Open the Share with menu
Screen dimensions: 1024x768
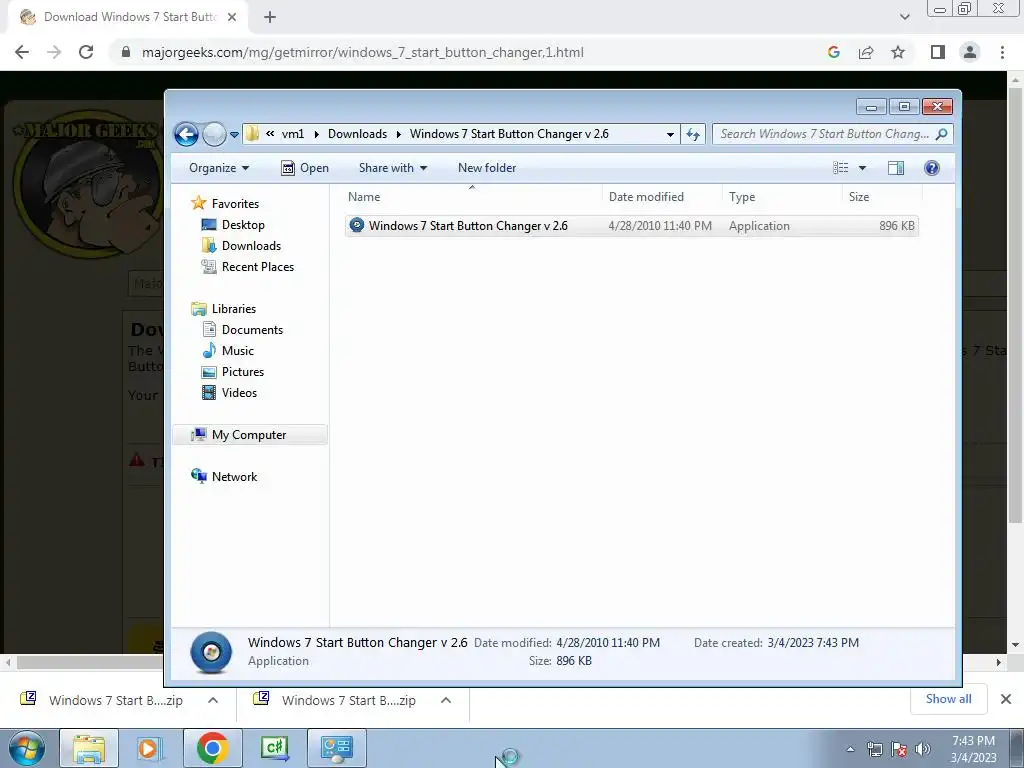392,168
